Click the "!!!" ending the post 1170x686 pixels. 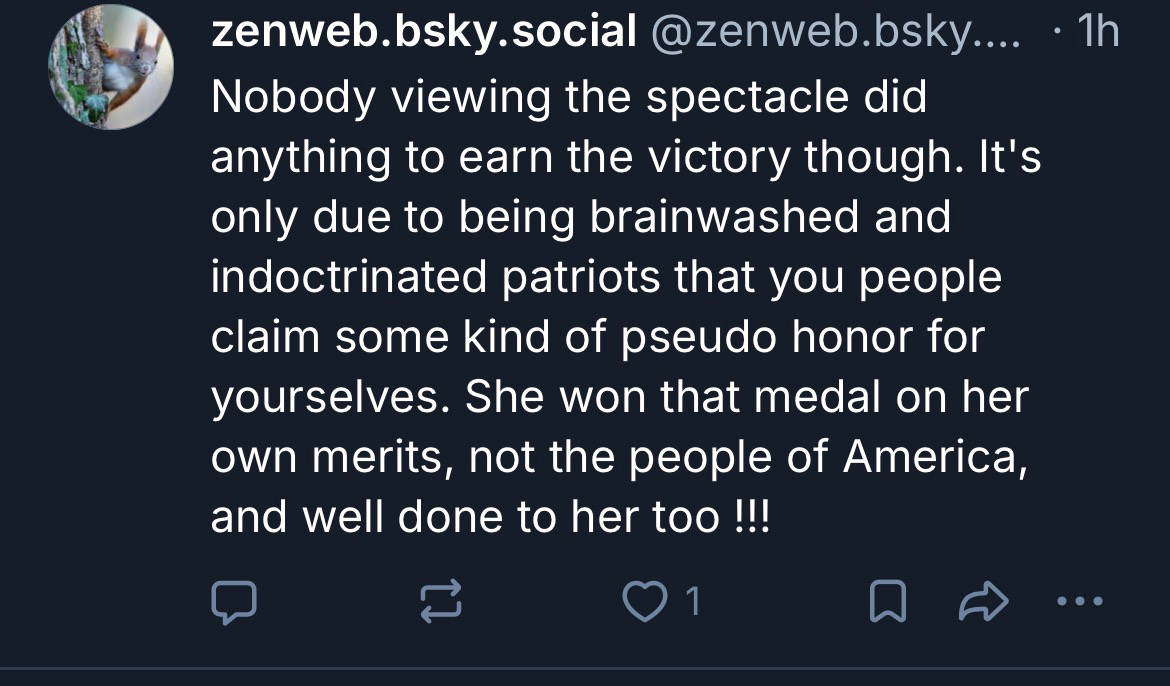pos(751,517)
